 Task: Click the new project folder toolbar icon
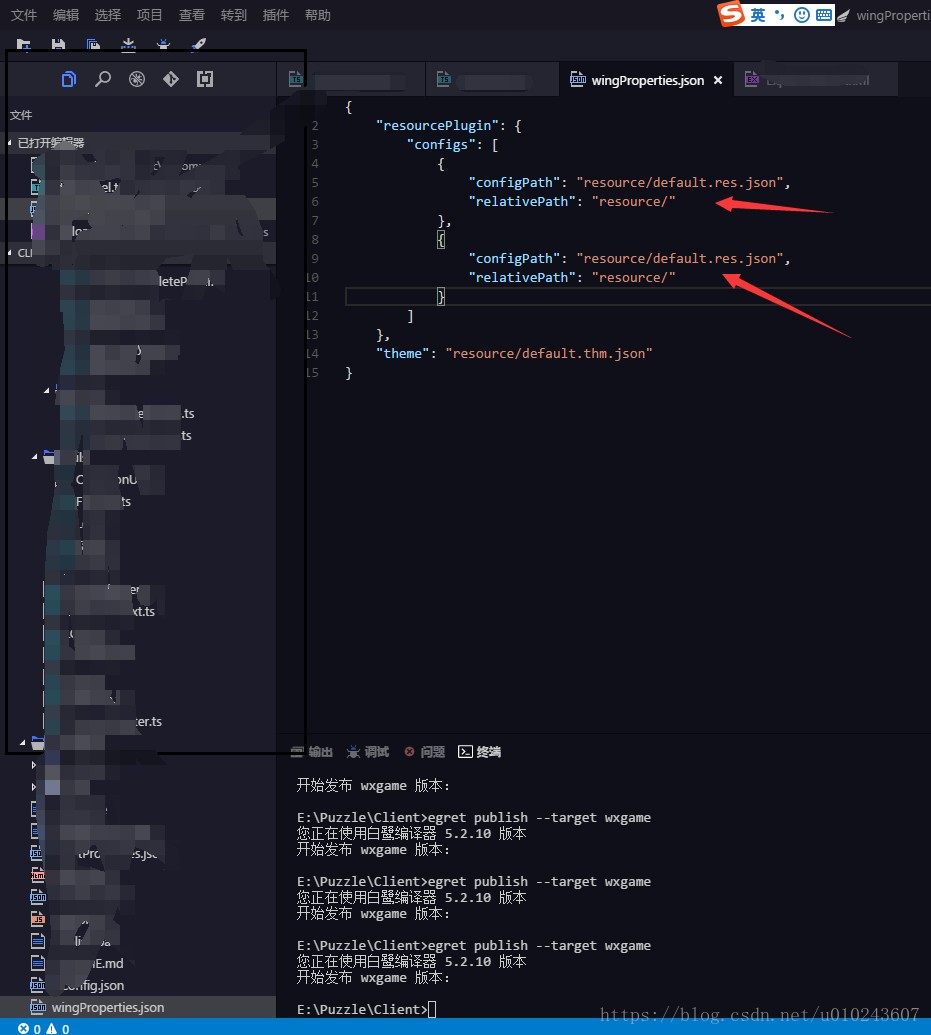click(x=24, y=44)
